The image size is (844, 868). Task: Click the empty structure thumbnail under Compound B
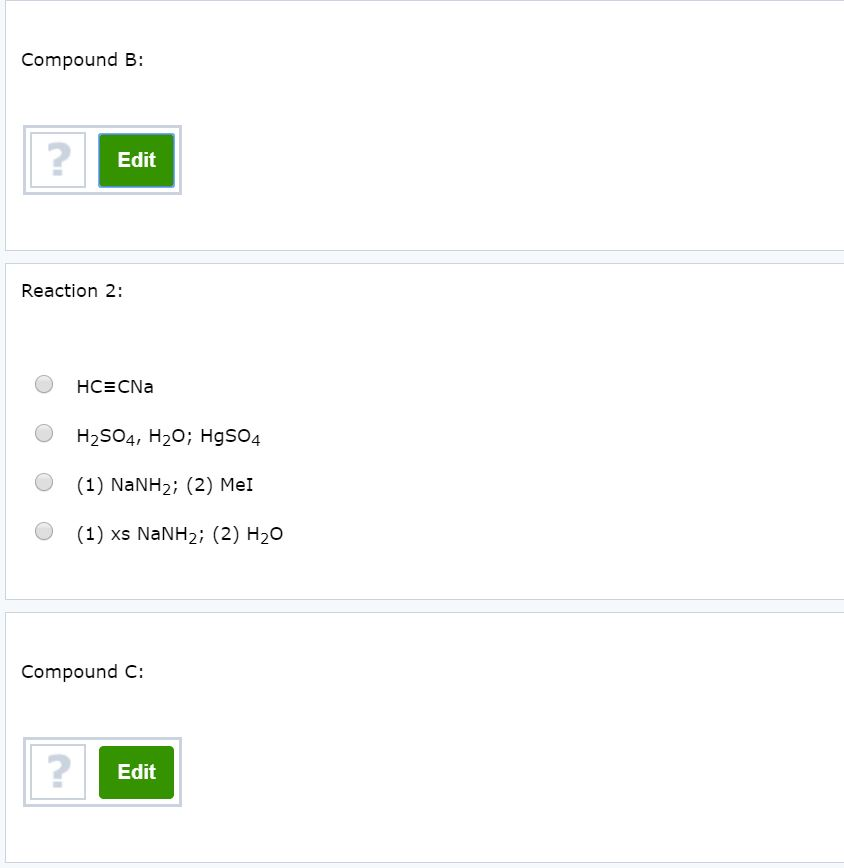57,160
